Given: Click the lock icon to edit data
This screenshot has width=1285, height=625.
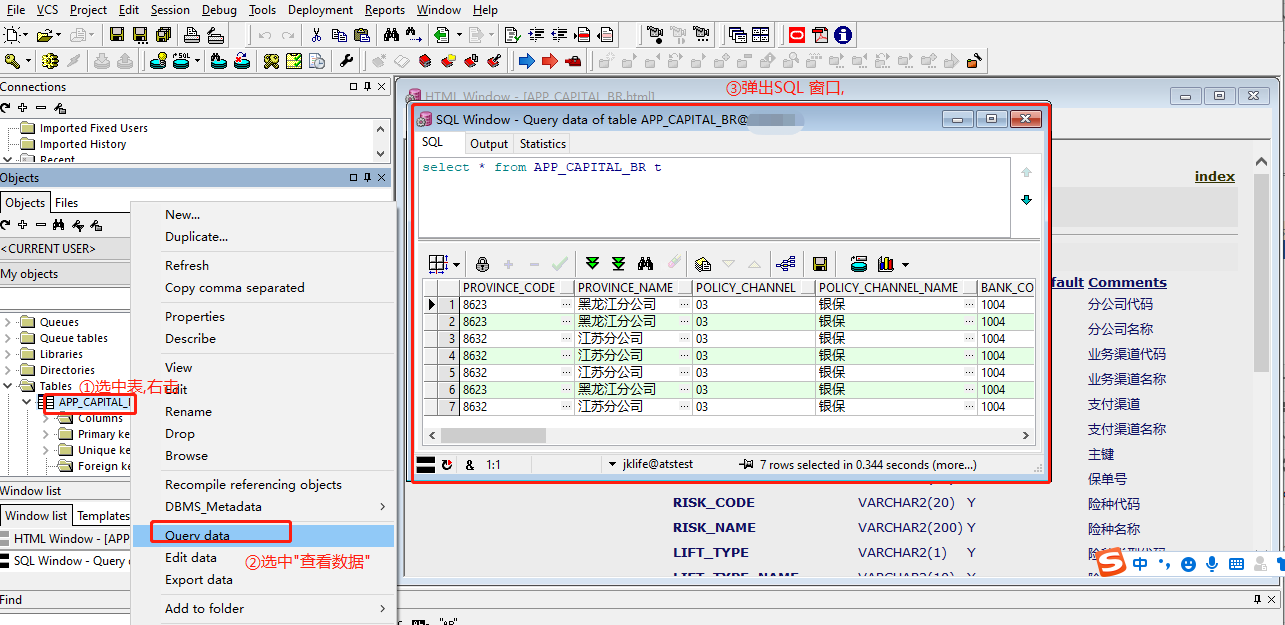Looking at the screenshot, I should point(482,264).
